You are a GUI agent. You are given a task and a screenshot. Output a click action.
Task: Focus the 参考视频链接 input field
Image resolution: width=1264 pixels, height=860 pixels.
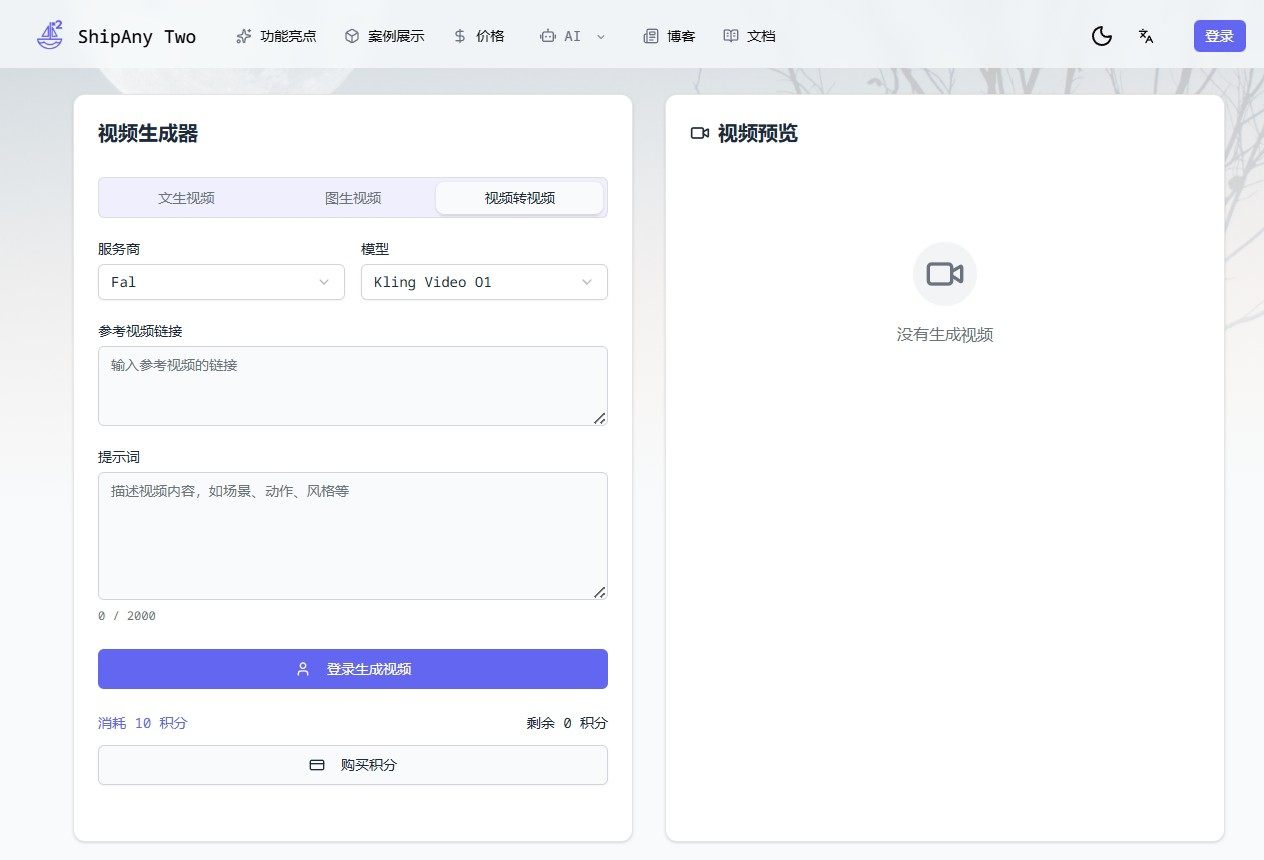pos(353,386)
